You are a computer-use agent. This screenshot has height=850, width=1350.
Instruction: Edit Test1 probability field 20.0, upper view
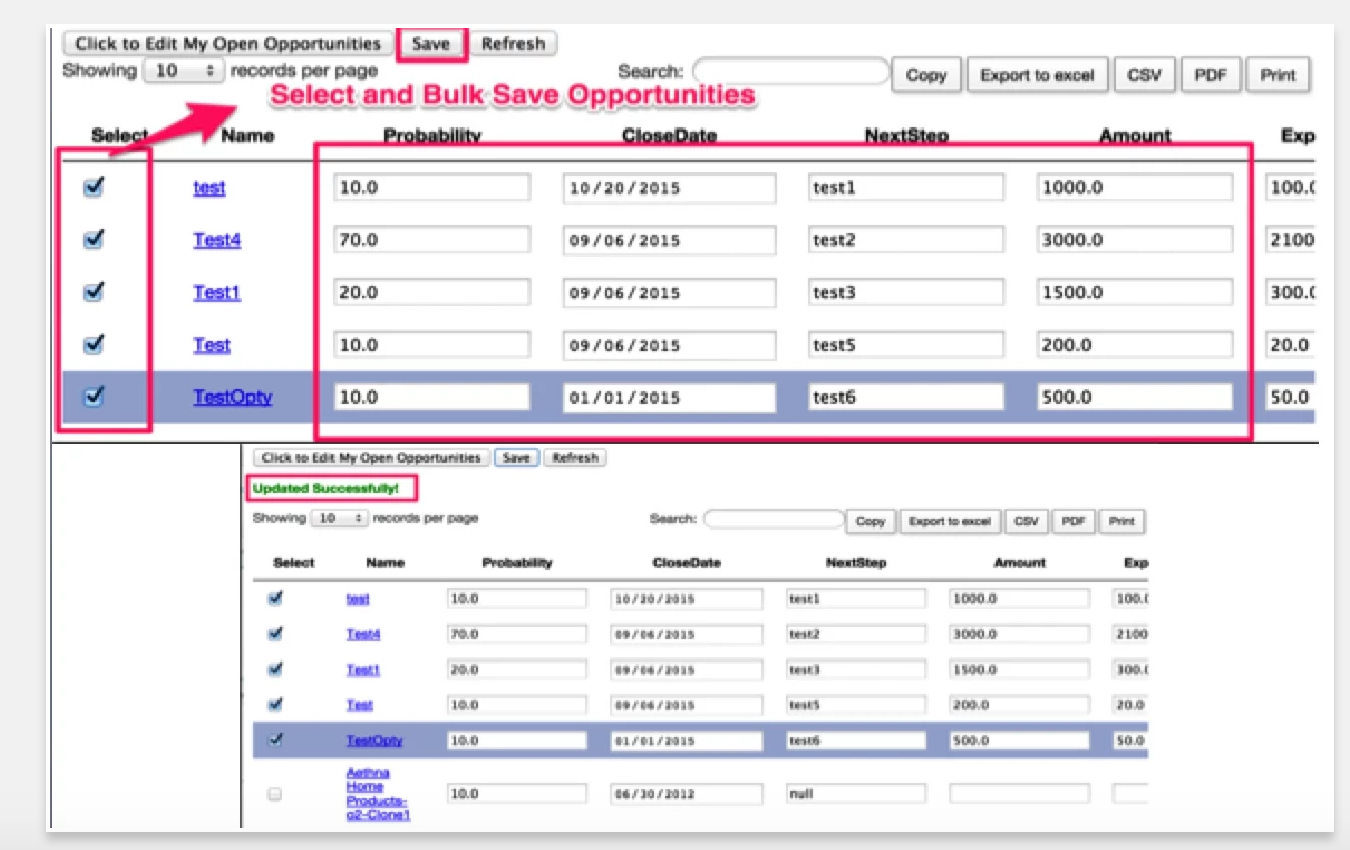tap(432, 292)
